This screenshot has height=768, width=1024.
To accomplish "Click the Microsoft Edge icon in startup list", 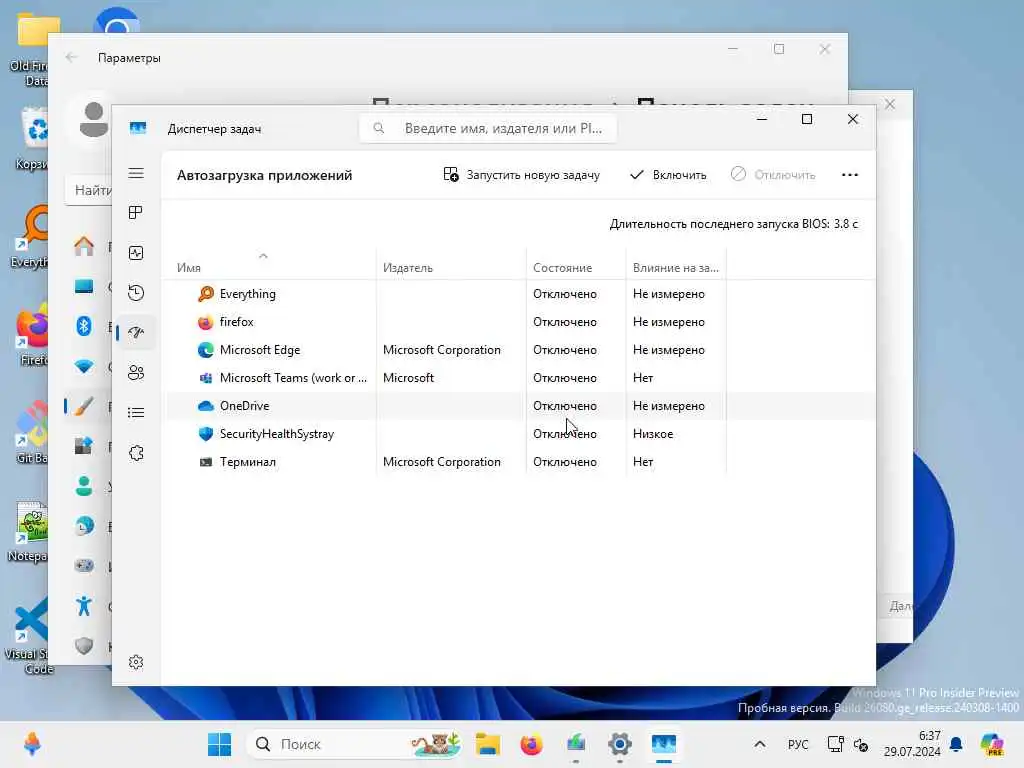I will point(206,350).
